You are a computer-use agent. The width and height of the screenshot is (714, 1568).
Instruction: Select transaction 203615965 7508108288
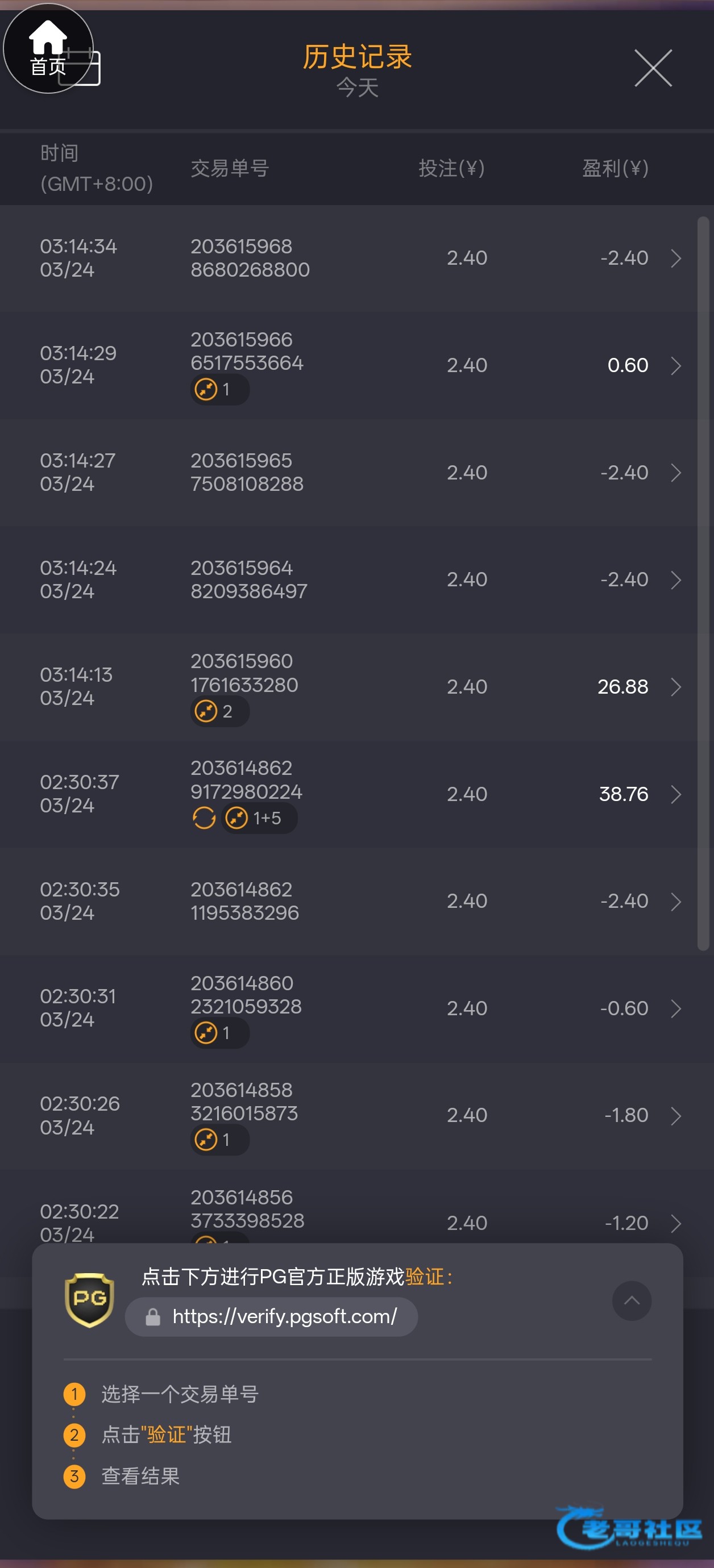(x=247, y=472)
